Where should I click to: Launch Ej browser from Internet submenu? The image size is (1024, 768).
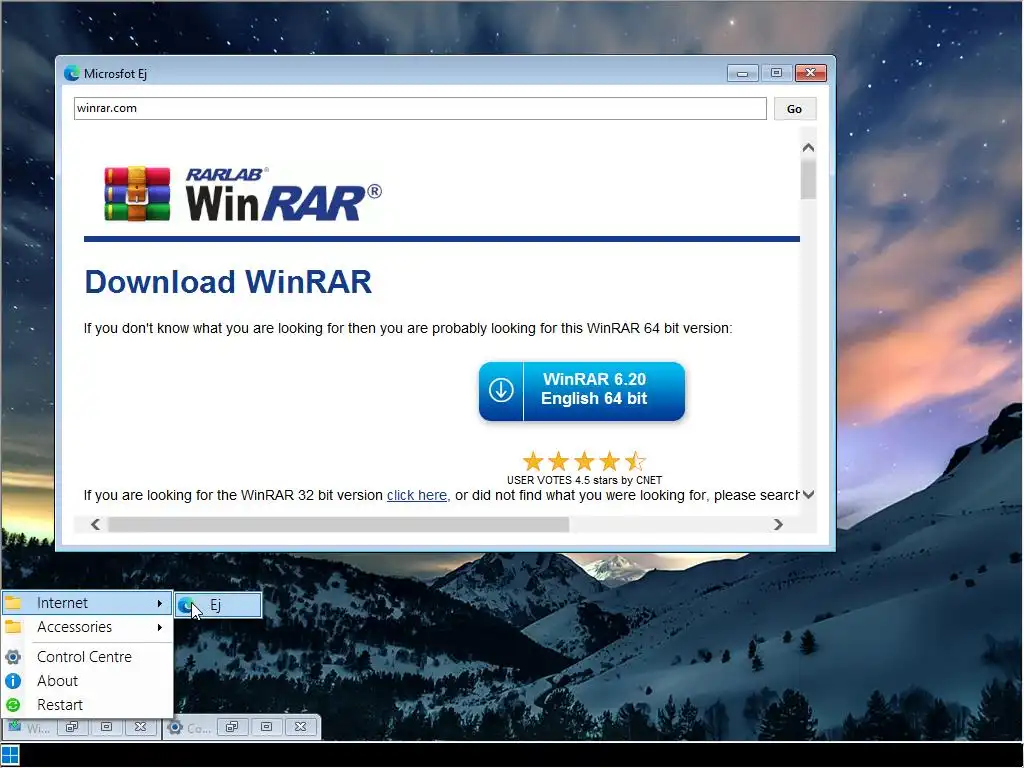(x=218, y=605)
